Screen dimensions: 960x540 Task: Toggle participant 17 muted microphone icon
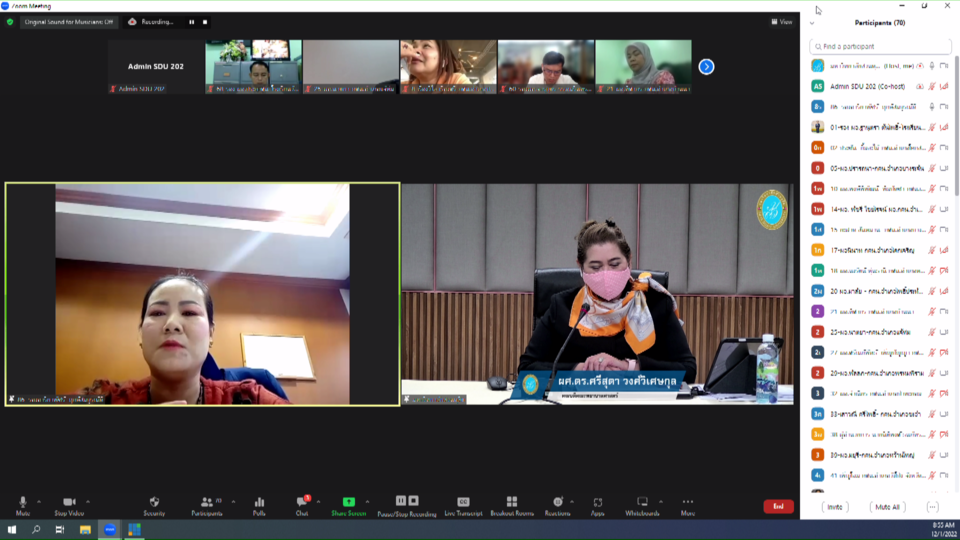point(932,250)
